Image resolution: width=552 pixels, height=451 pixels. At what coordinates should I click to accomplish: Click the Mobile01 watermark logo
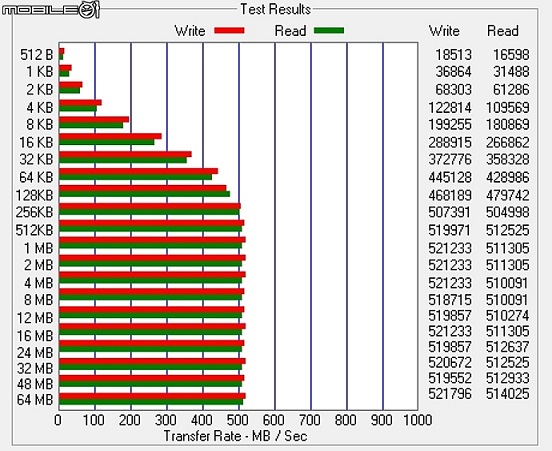coord(50,10)
